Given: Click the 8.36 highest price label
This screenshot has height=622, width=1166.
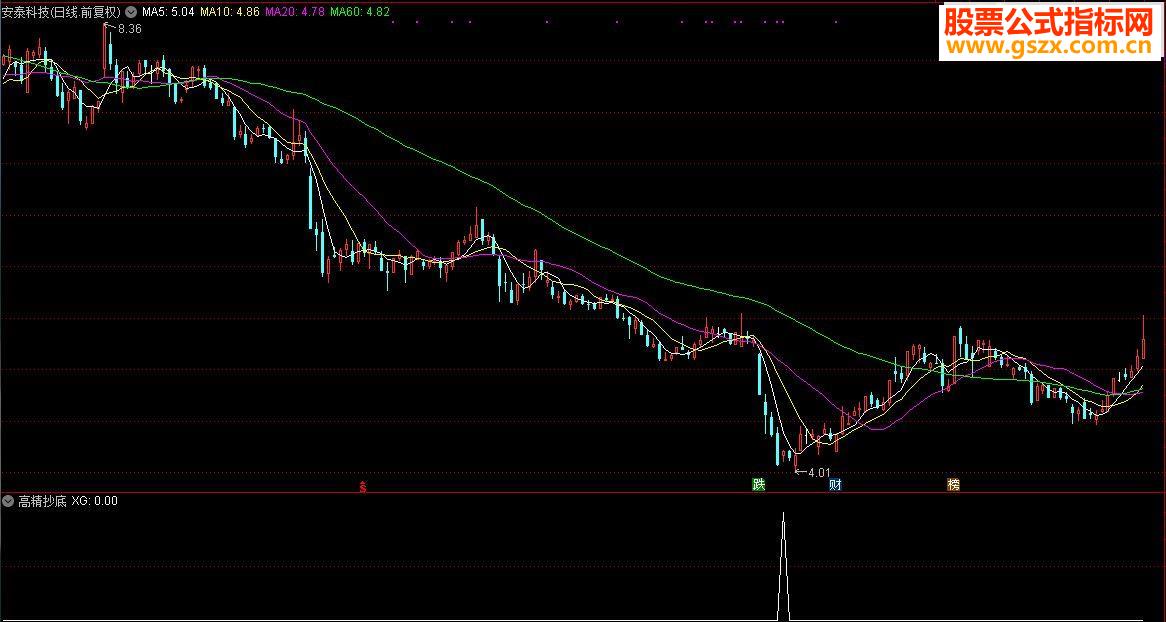Looking at the screenshot, I should (129, 29).
